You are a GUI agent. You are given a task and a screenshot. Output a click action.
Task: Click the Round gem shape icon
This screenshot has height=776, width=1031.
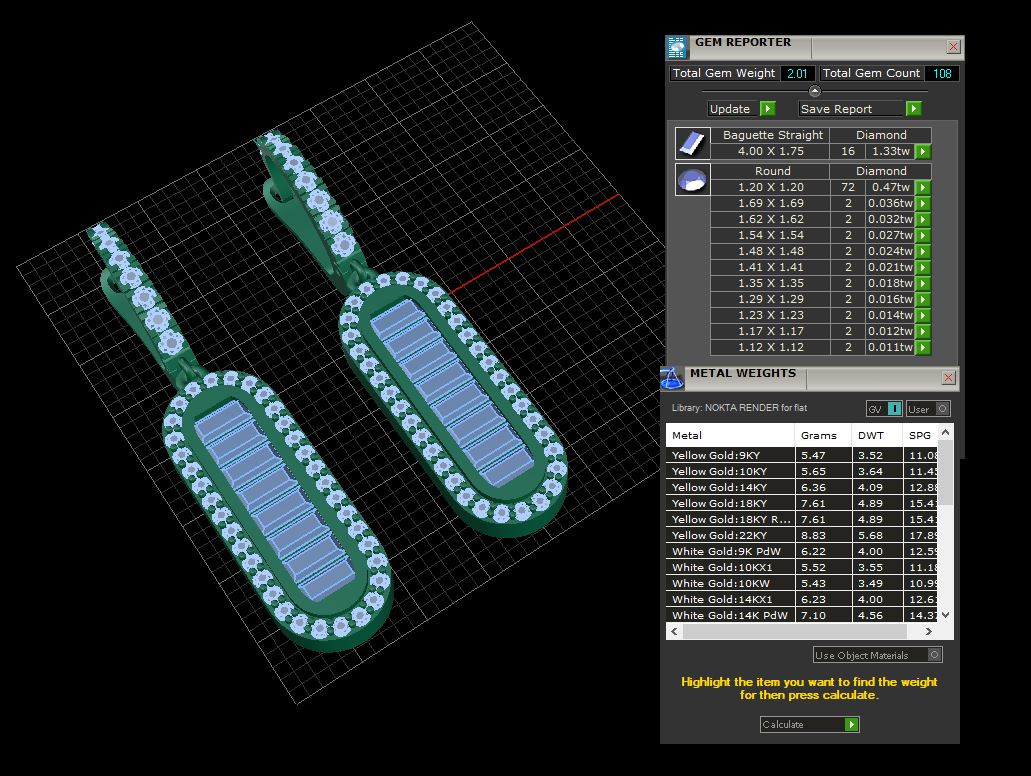692,180
